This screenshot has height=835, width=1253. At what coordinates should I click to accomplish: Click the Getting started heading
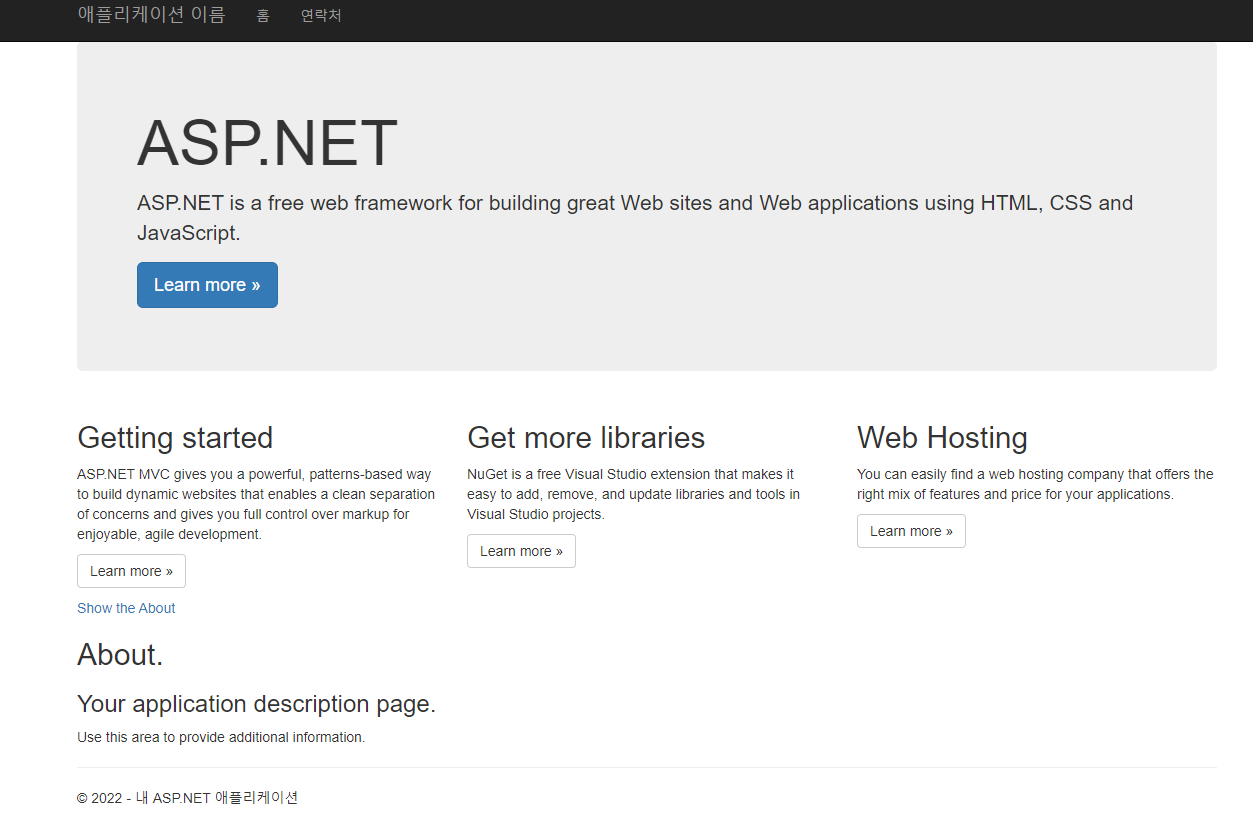[175, 438]
